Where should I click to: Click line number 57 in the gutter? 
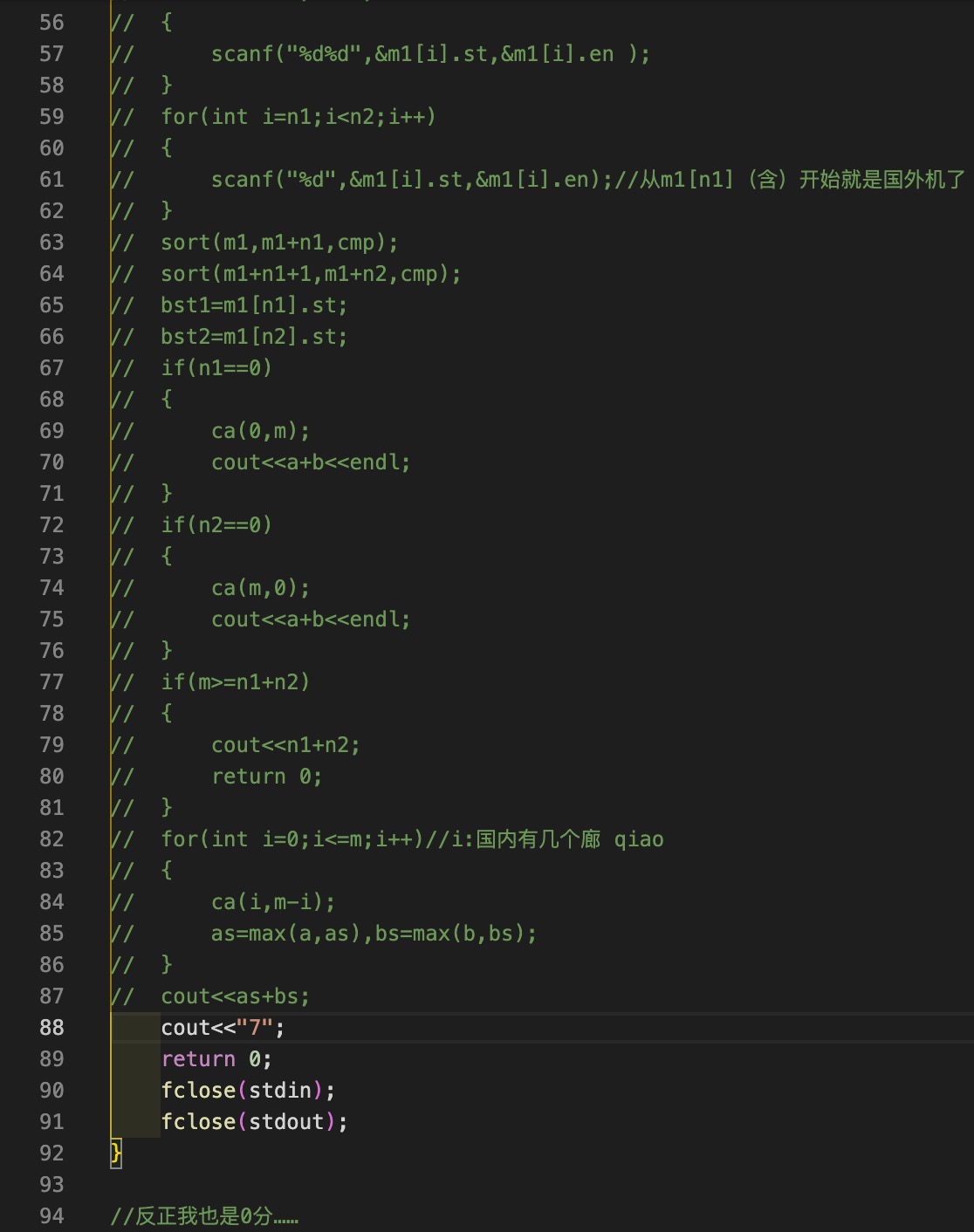tap(51, 54)
